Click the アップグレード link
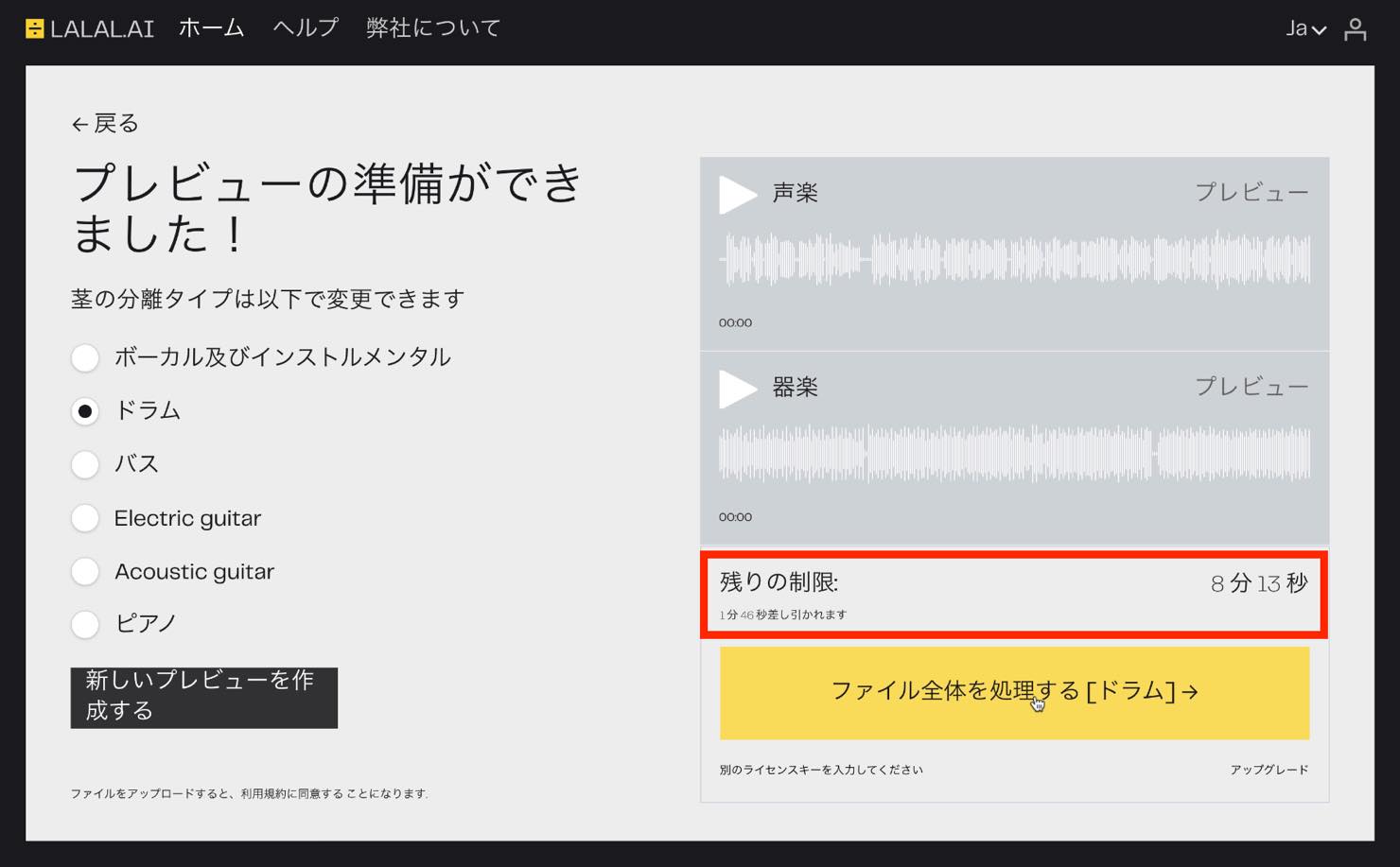This screenshot has width=1400, height=867. point(1269,770)
